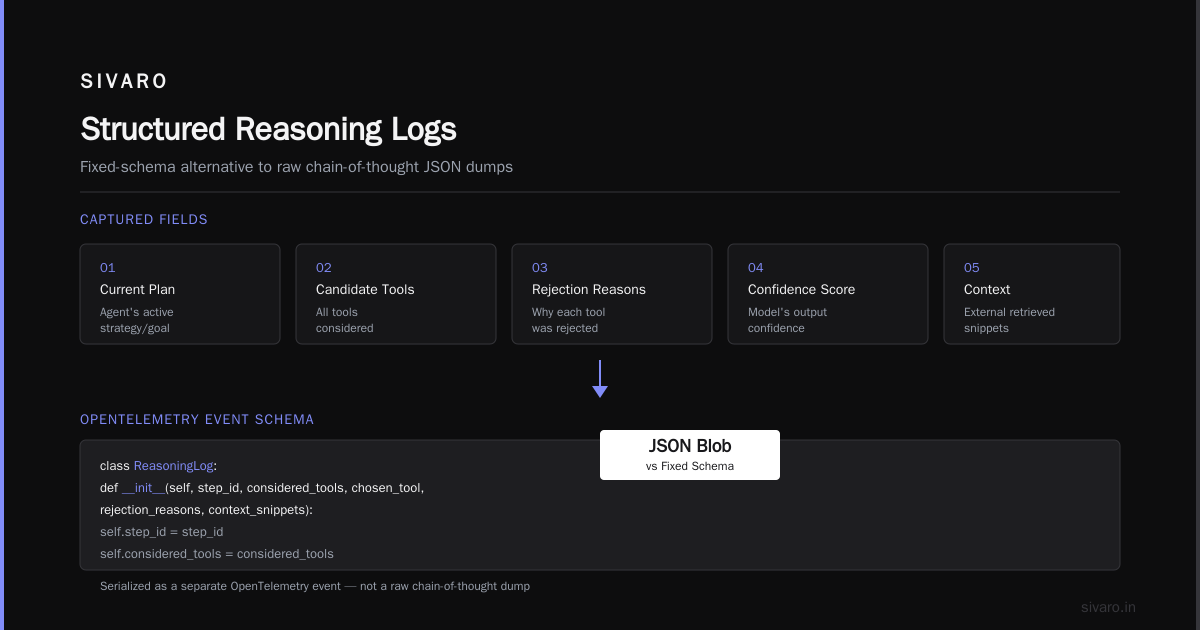Click "All tools considered" description
Image resolution: width=1200 pixels, height=630 pixels.
tap(345, 320)
